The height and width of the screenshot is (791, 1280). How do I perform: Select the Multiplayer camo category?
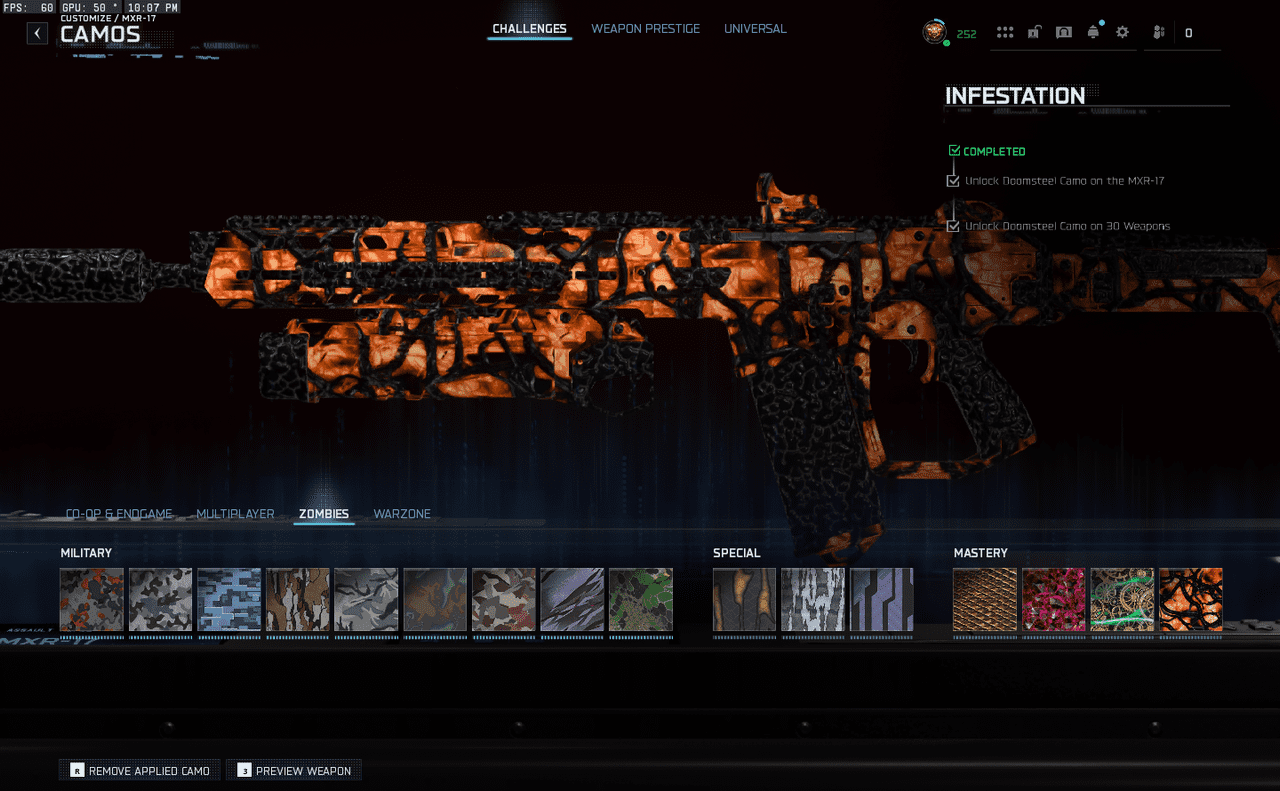pyautogui.click(x=235, y=514)
